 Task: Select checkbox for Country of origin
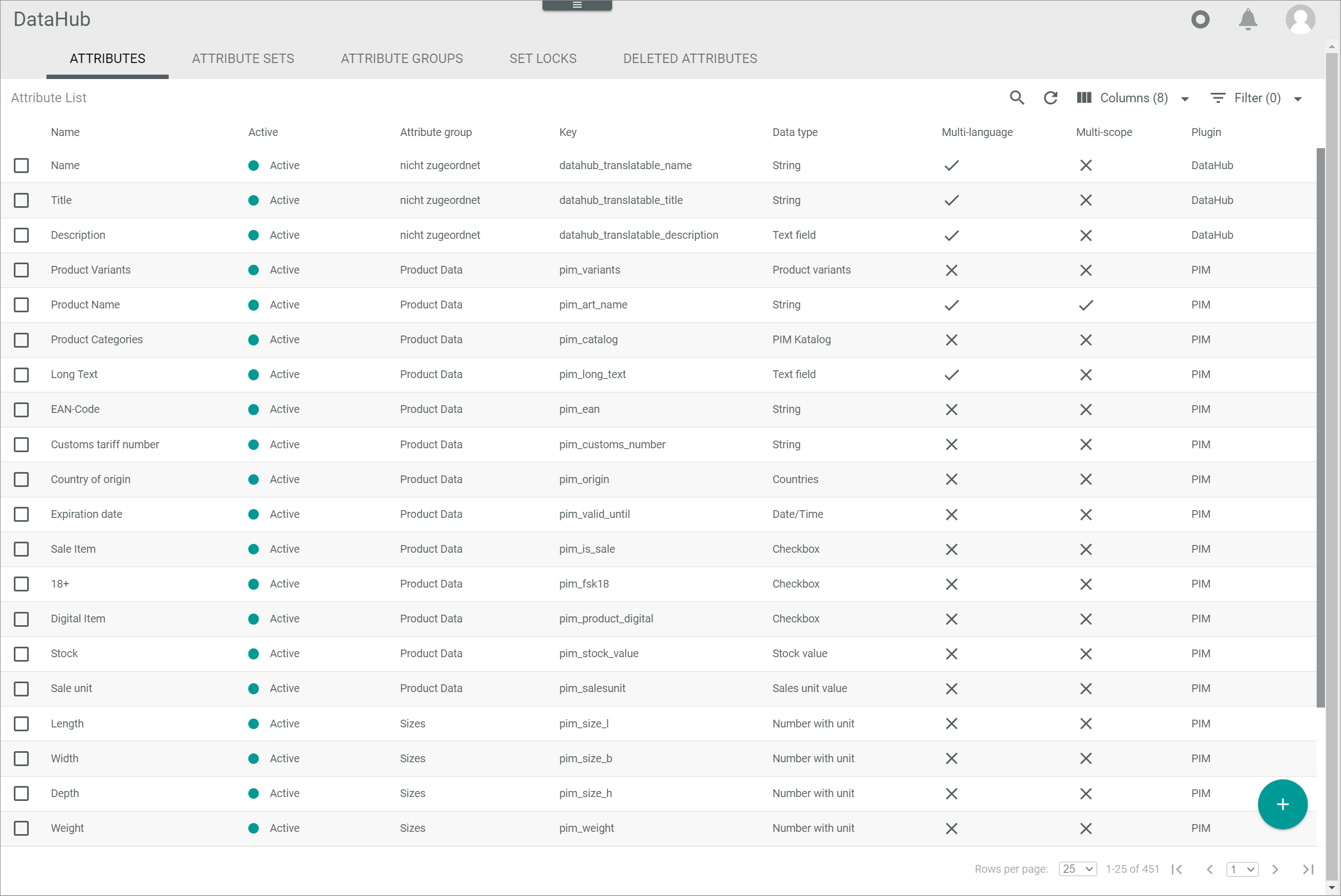[21, 479]
